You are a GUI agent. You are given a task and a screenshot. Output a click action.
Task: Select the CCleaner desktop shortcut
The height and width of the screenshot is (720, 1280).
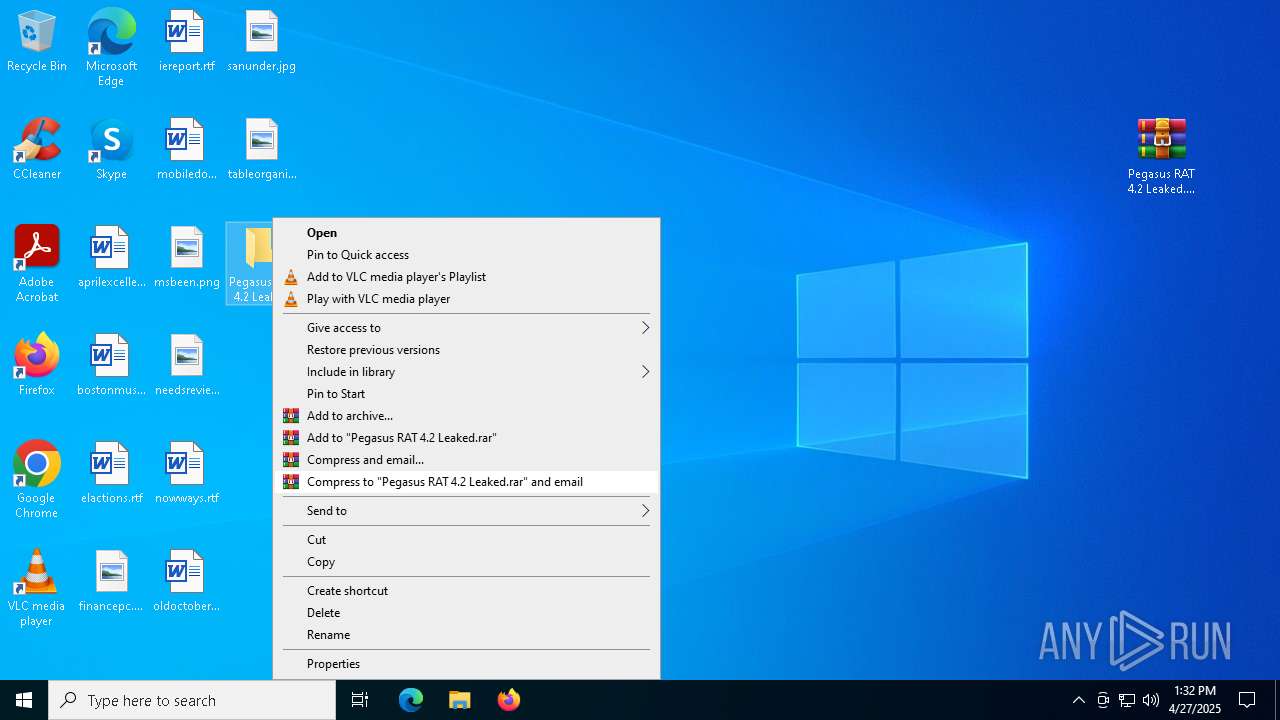[37, 150]
